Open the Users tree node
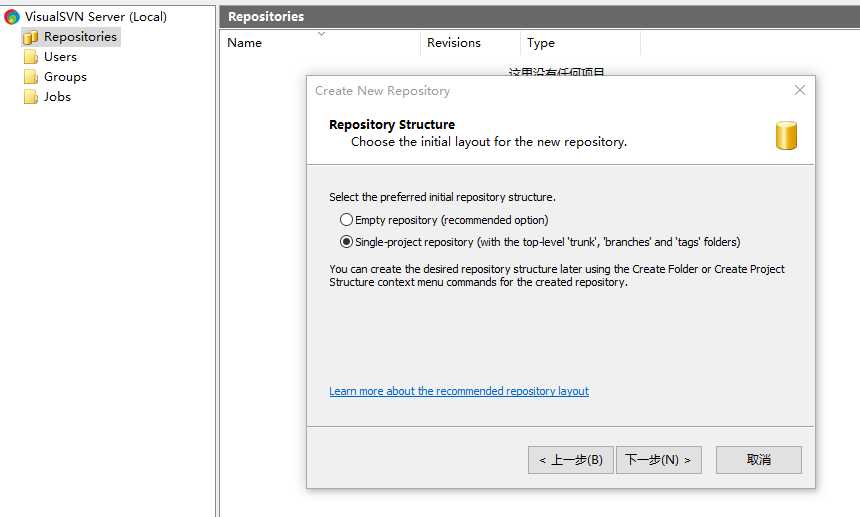The image size is (860, 517). tap(60, 57)
